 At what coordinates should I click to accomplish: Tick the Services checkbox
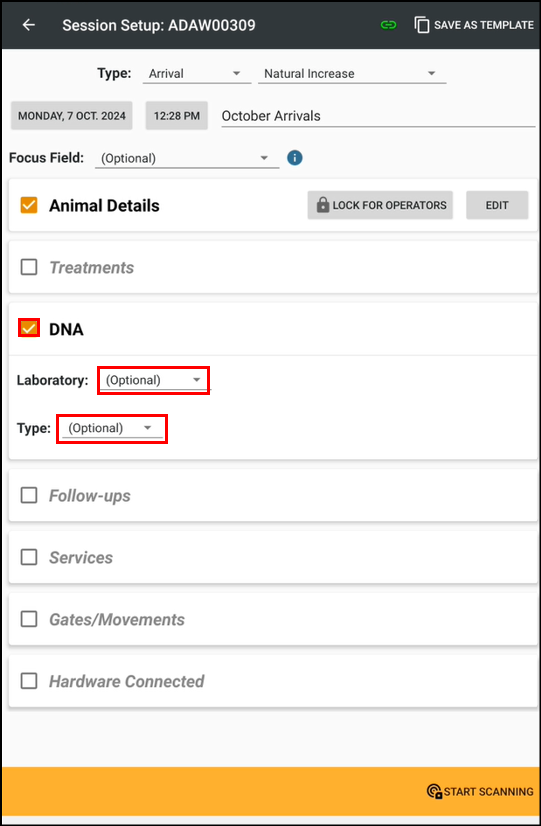coord(29,557)
